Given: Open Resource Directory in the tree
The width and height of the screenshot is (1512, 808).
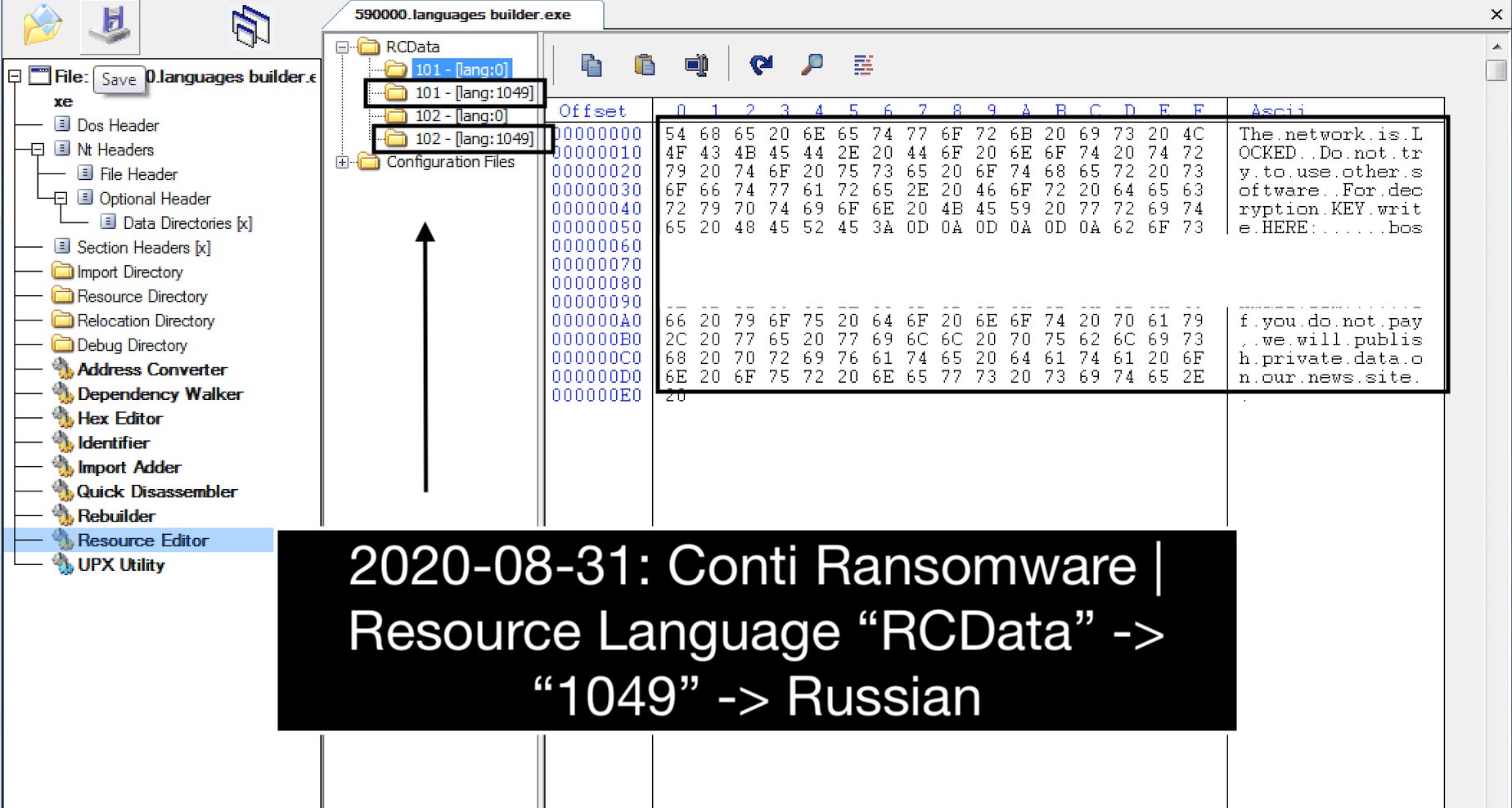Looking at the screenshot, I should (x=142, y=297).
